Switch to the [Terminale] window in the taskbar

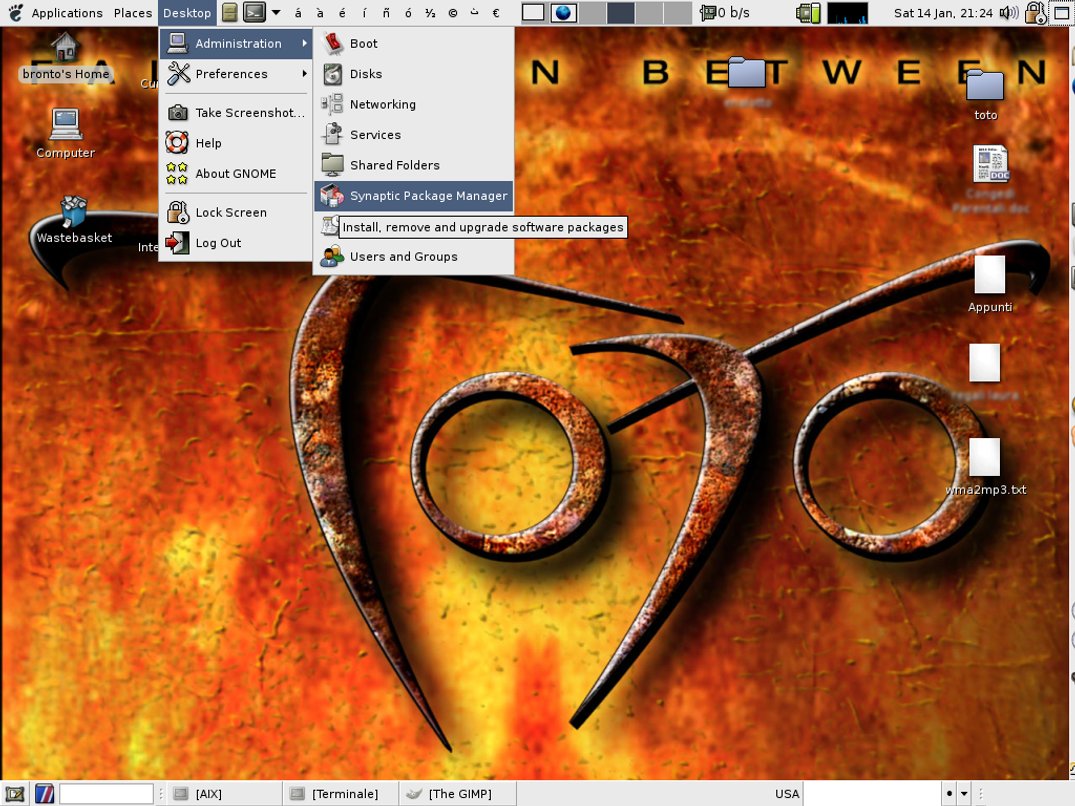[341, 794]
